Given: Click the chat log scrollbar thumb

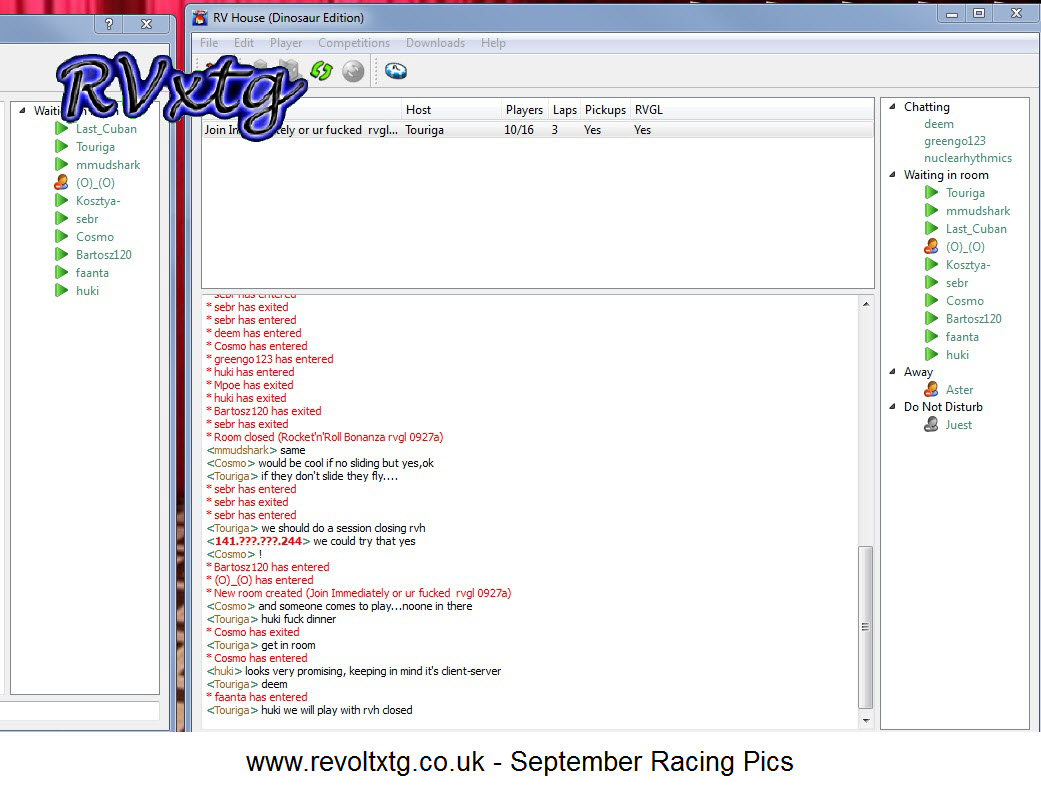Looking at the screenshot, I should (x=866, y=627).
